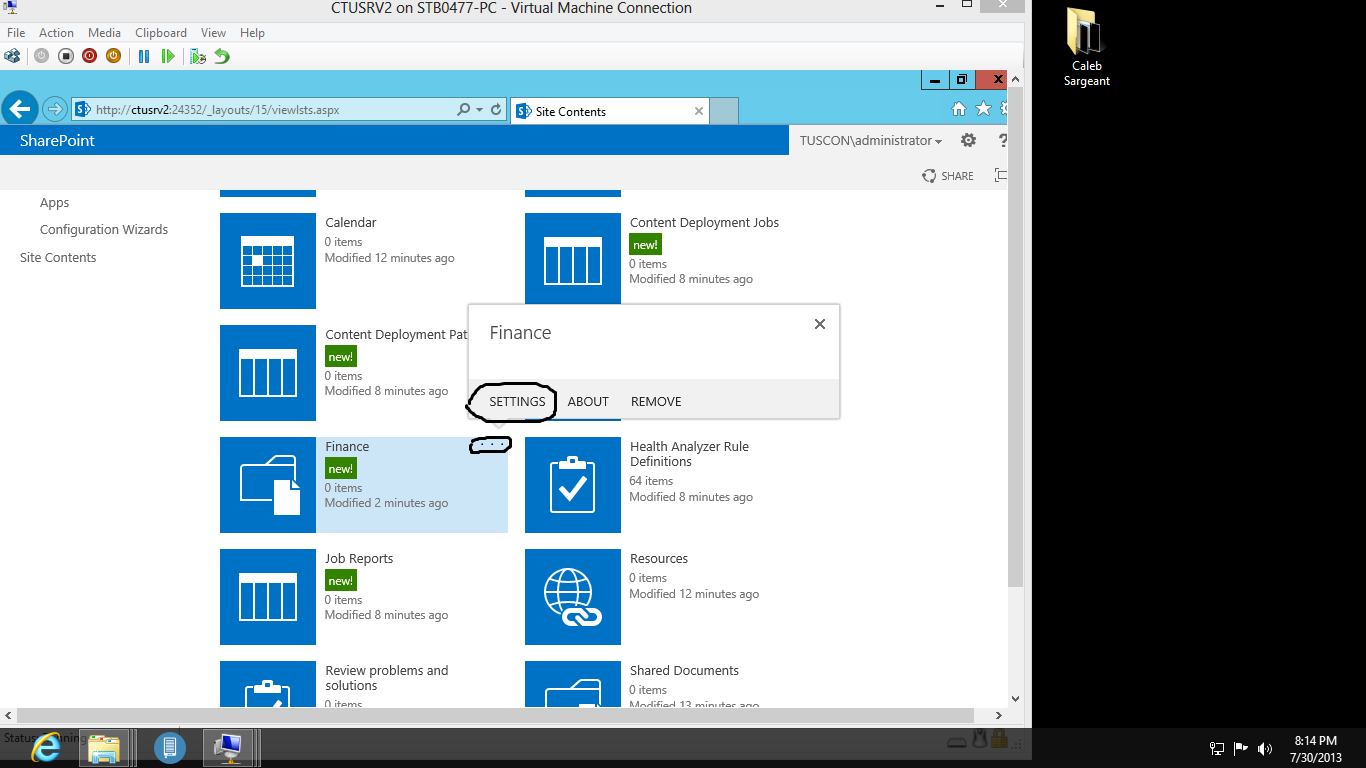Click REMOVE in the Finance callout
Image resolution: width=1366 pixels, height=768 pixels.
[x=656, y=401]
